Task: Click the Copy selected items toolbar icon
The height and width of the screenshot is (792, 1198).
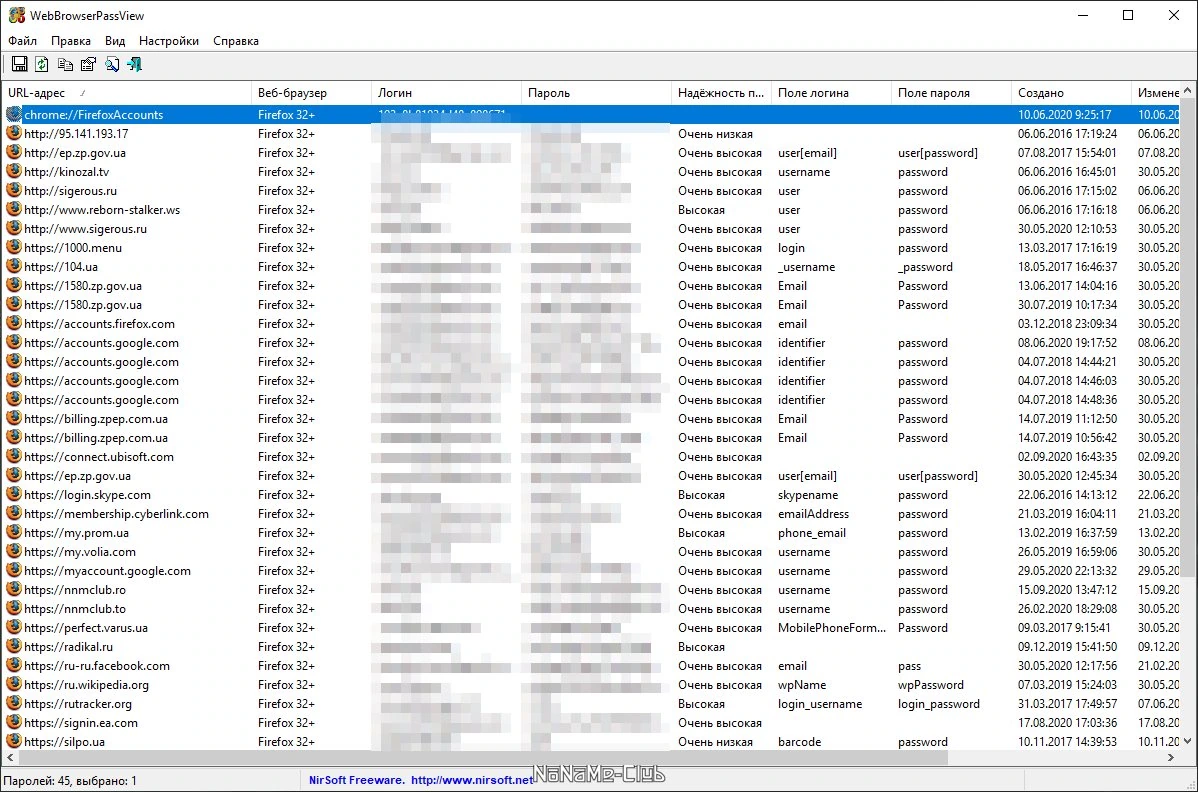Action: [65, 64]
